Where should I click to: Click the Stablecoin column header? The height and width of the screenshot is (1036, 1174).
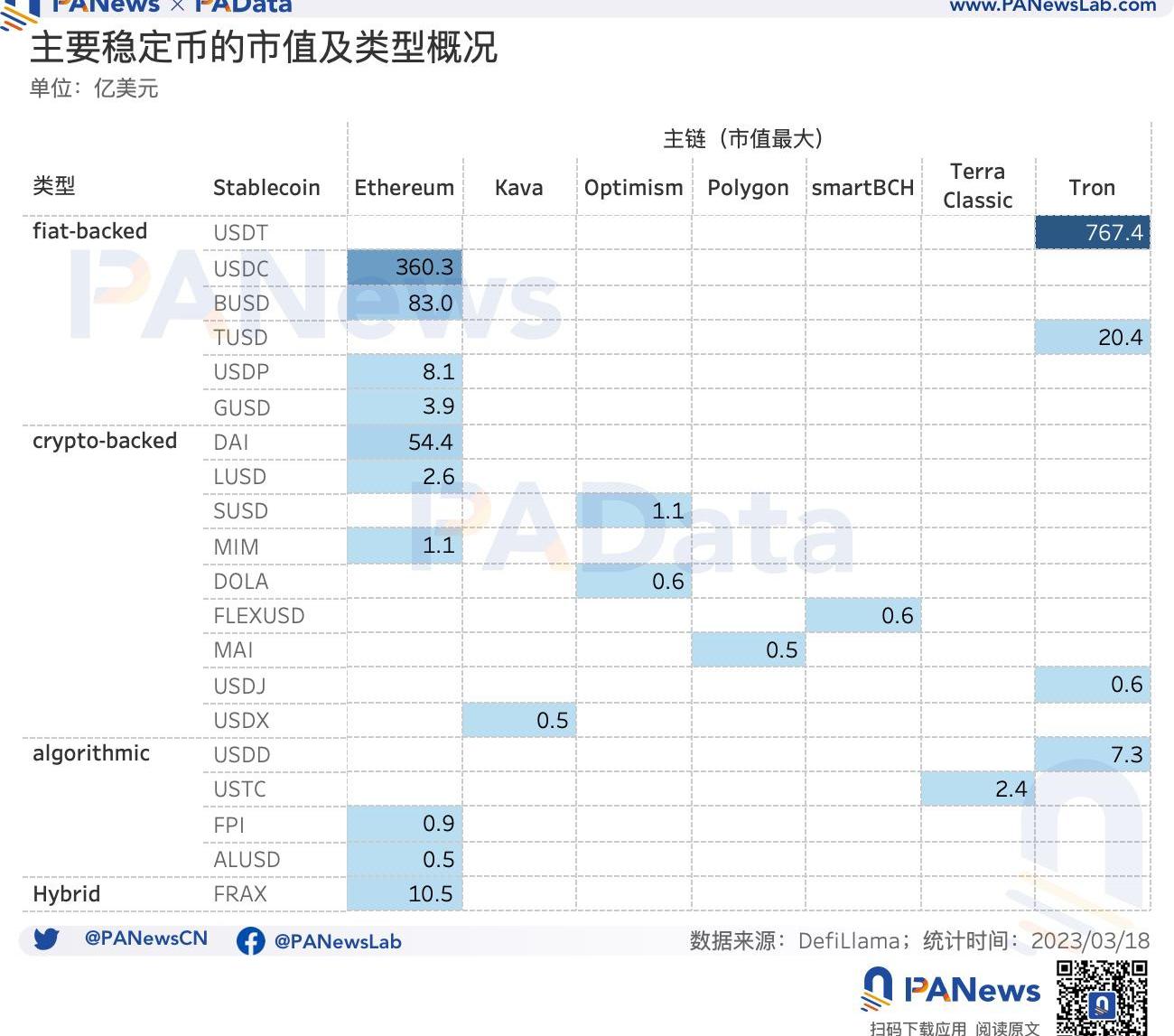pos(266,188)
